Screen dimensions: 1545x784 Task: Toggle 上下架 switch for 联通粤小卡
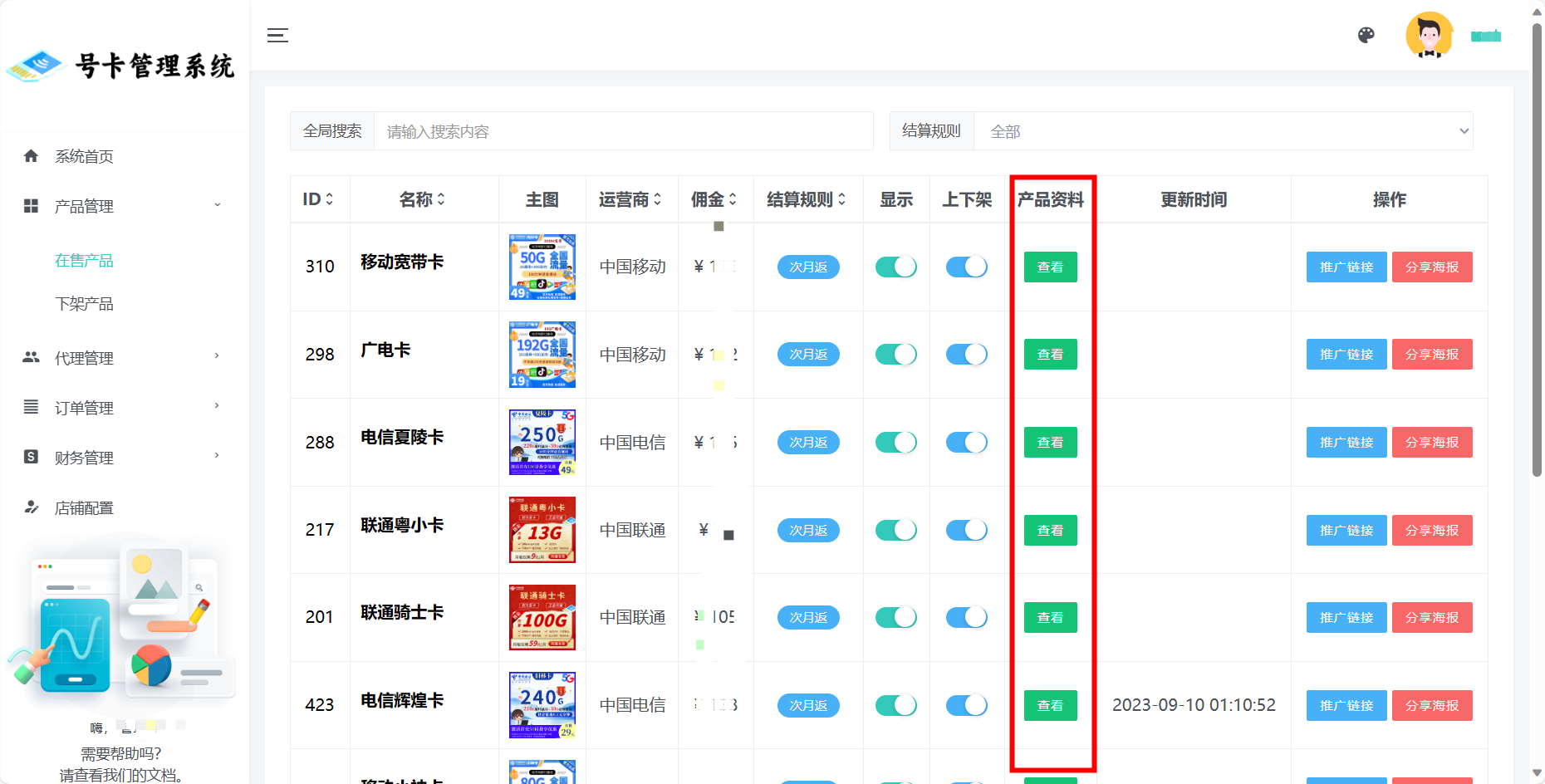tap(967, 530)
